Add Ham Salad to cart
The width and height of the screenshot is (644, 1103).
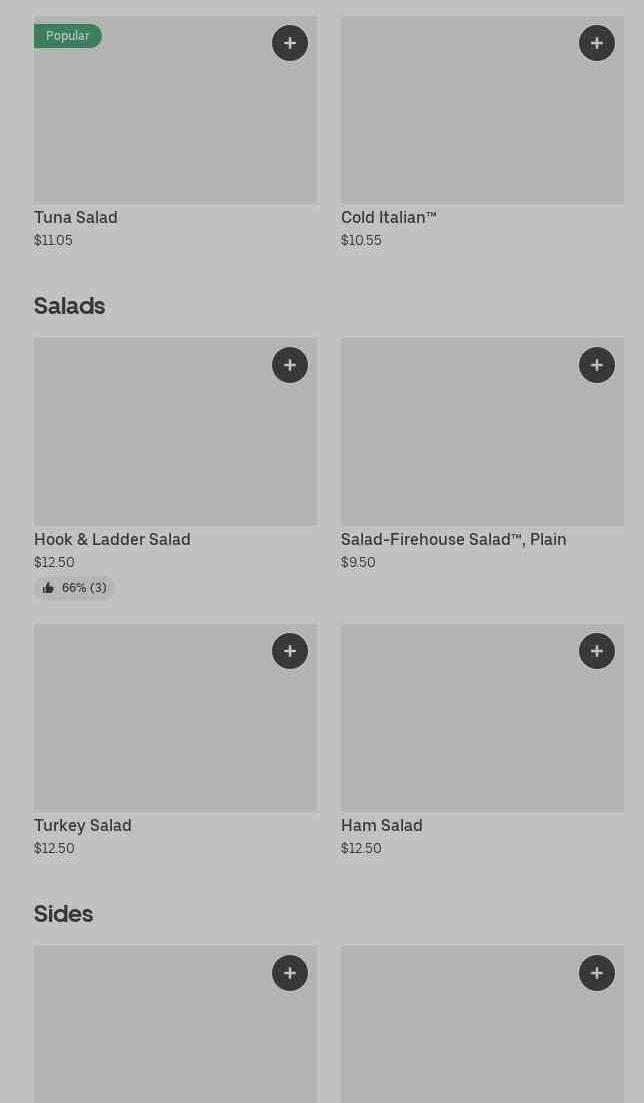click(597, 651)
